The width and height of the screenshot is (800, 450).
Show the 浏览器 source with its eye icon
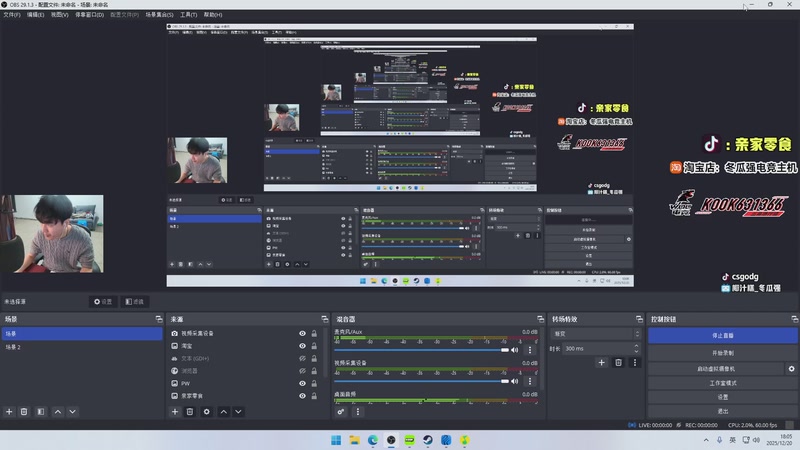[303, 371]
